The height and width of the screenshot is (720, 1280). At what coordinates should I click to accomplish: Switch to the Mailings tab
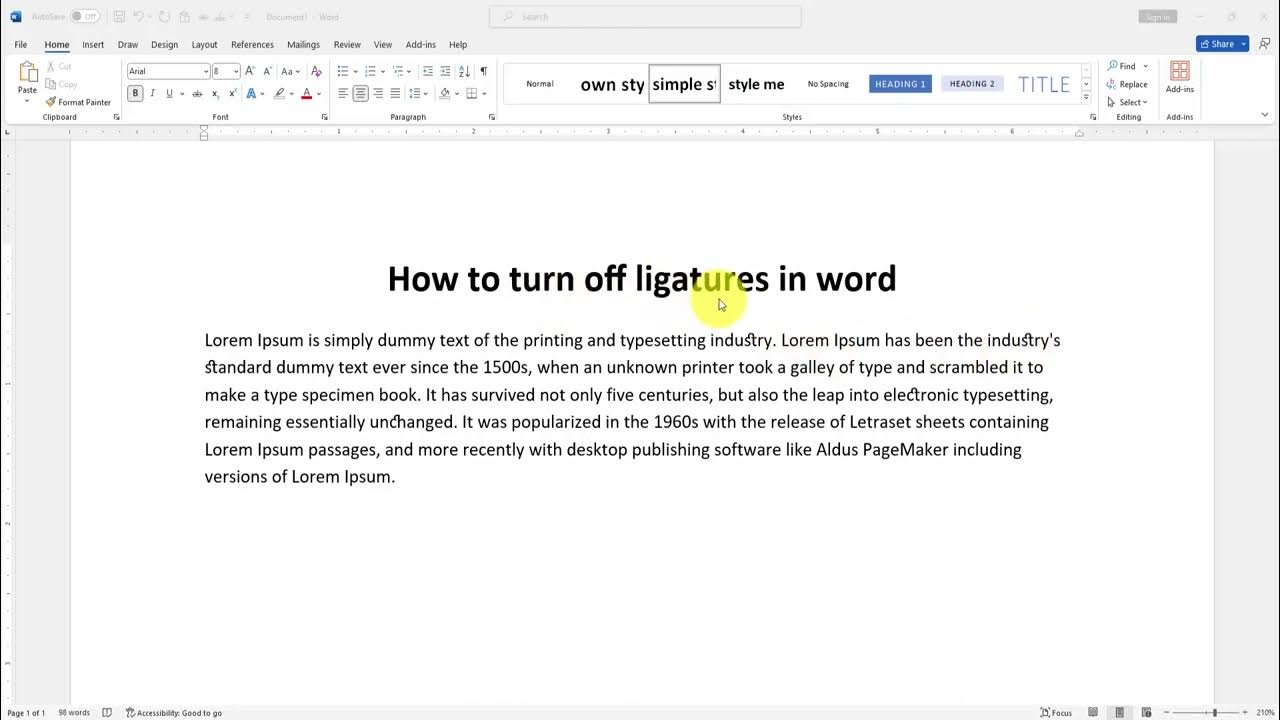coord(303,45)
